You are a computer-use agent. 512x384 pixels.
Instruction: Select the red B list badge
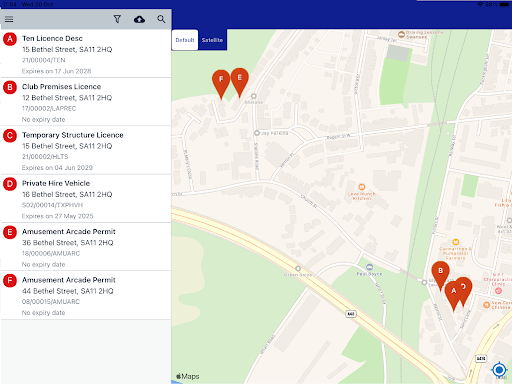pos(10,87)
